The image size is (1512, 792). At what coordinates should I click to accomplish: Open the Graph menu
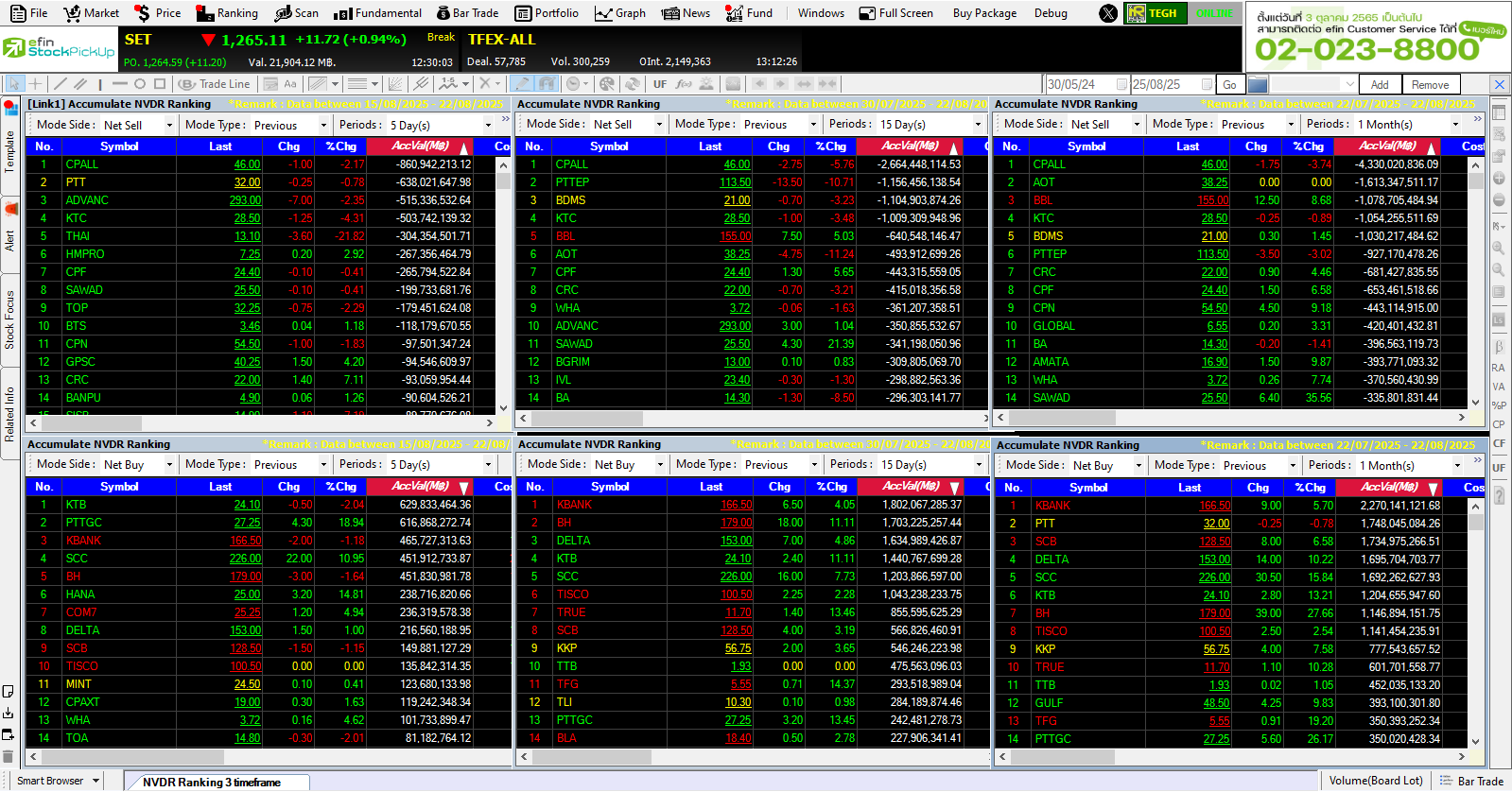click(x=620, y=13)
